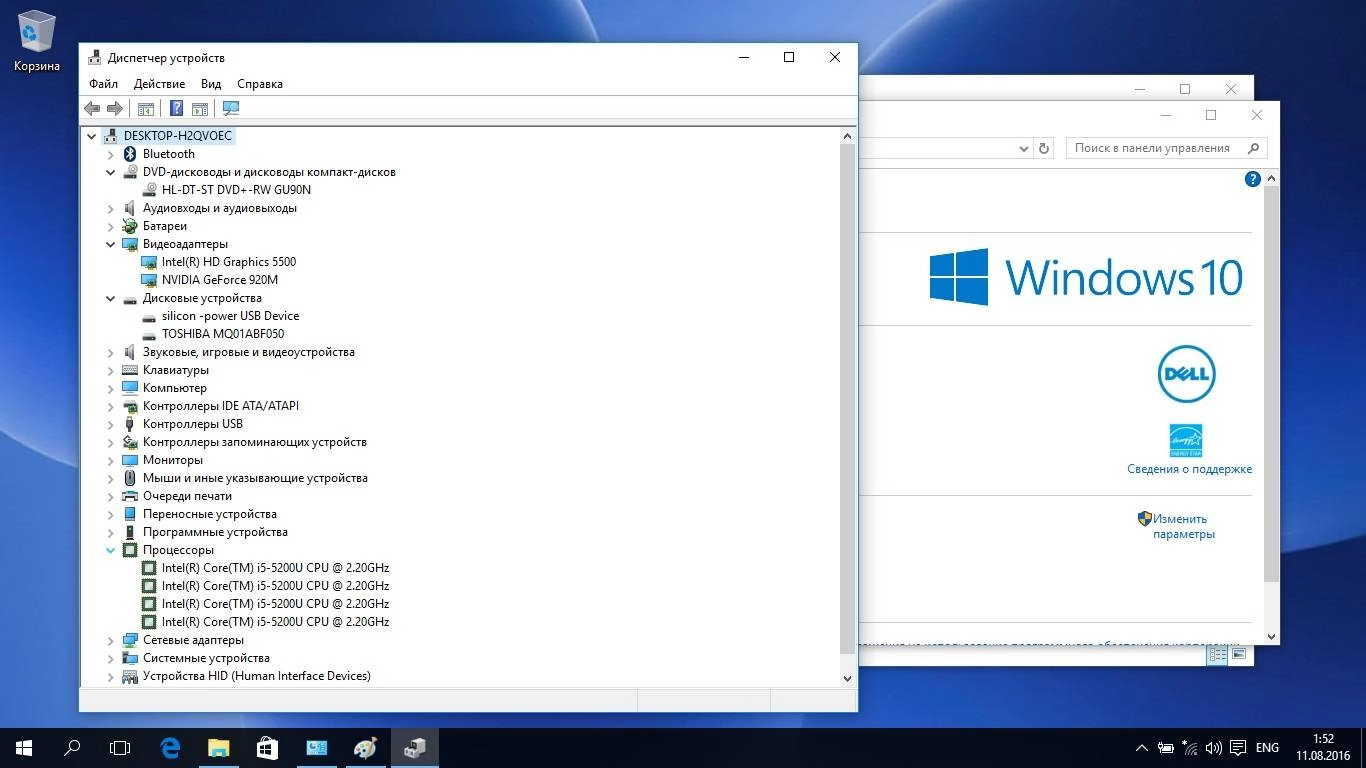
Task: Click Device Manager scrollbar up arrow
Action: click(x=847, y=136)
